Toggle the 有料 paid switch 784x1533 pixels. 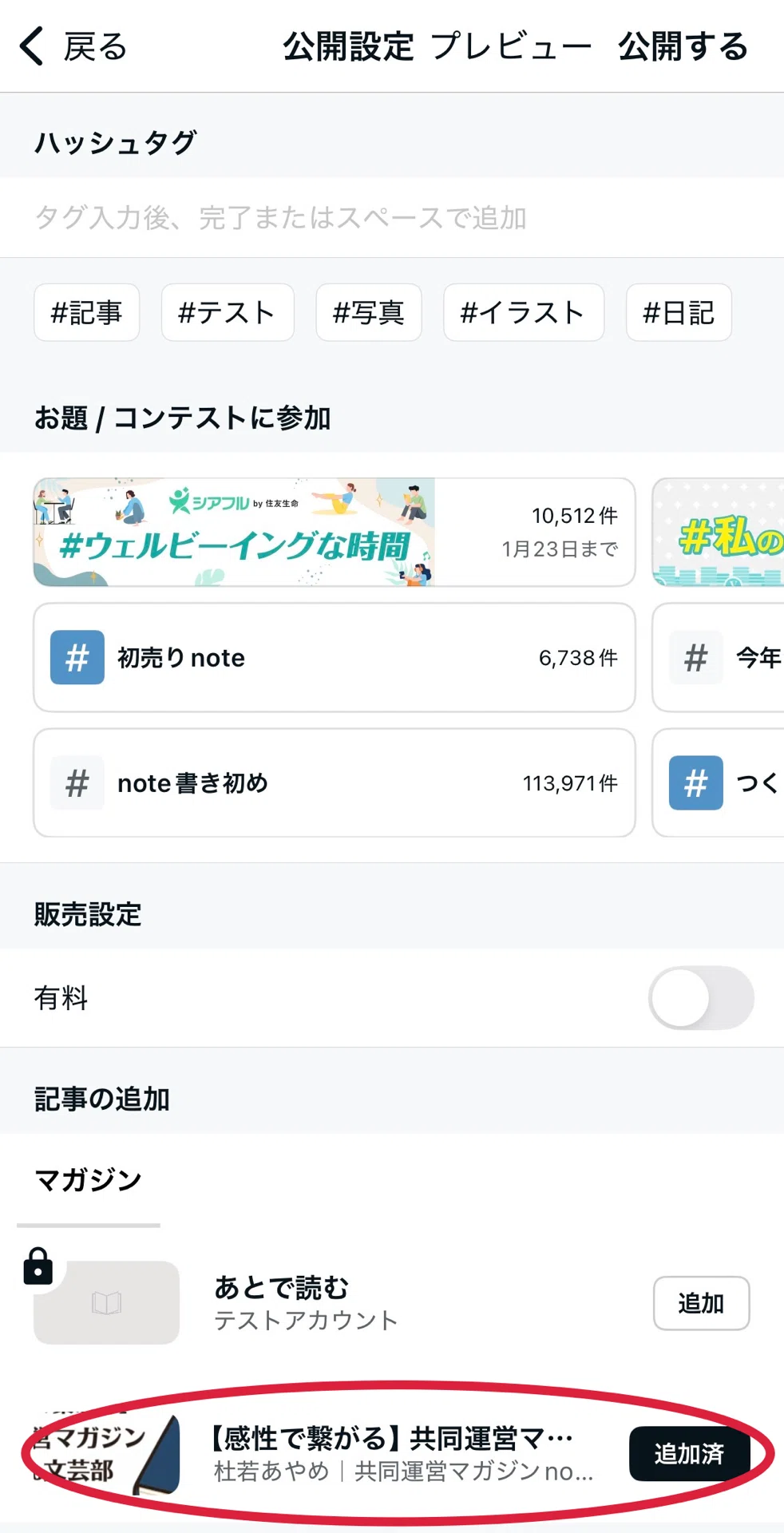coord(701,997)
